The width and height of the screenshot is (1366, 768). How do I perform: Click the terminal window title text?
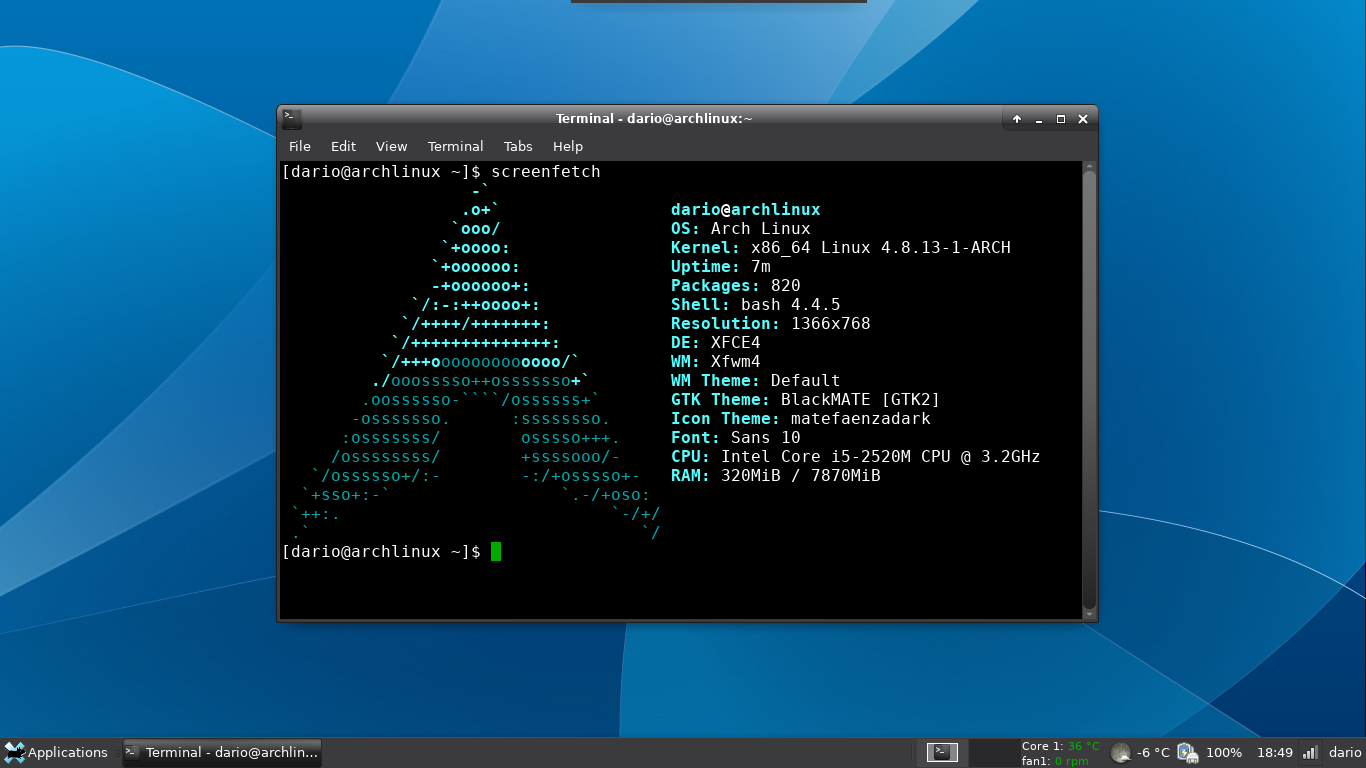(654, 118)
